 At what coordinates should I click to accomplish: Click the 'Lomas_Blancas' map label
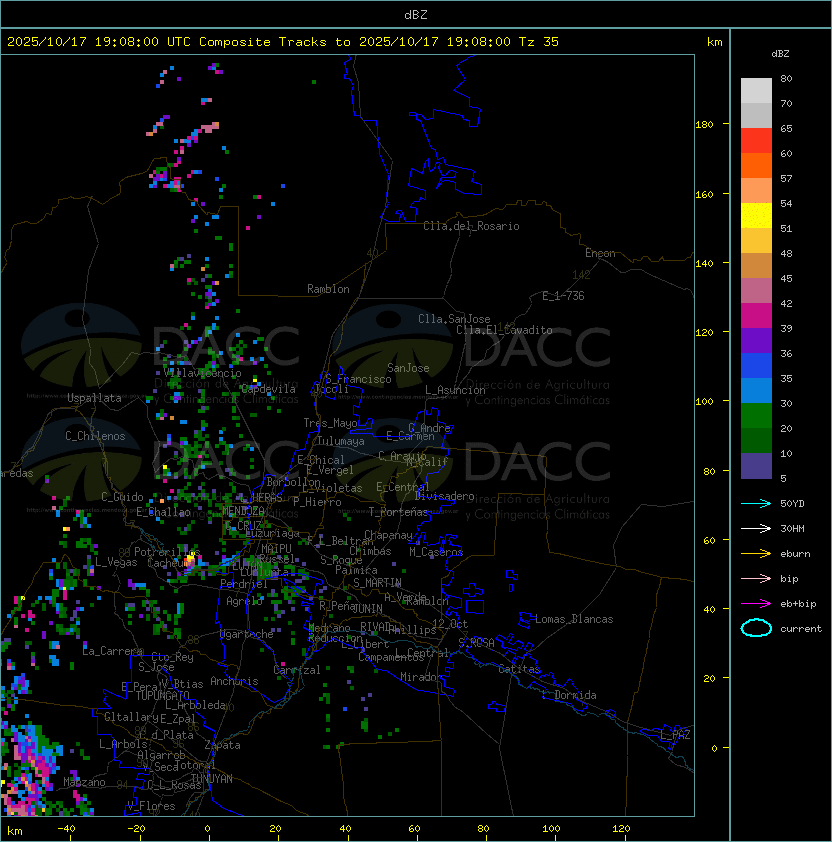coord(574,619)
